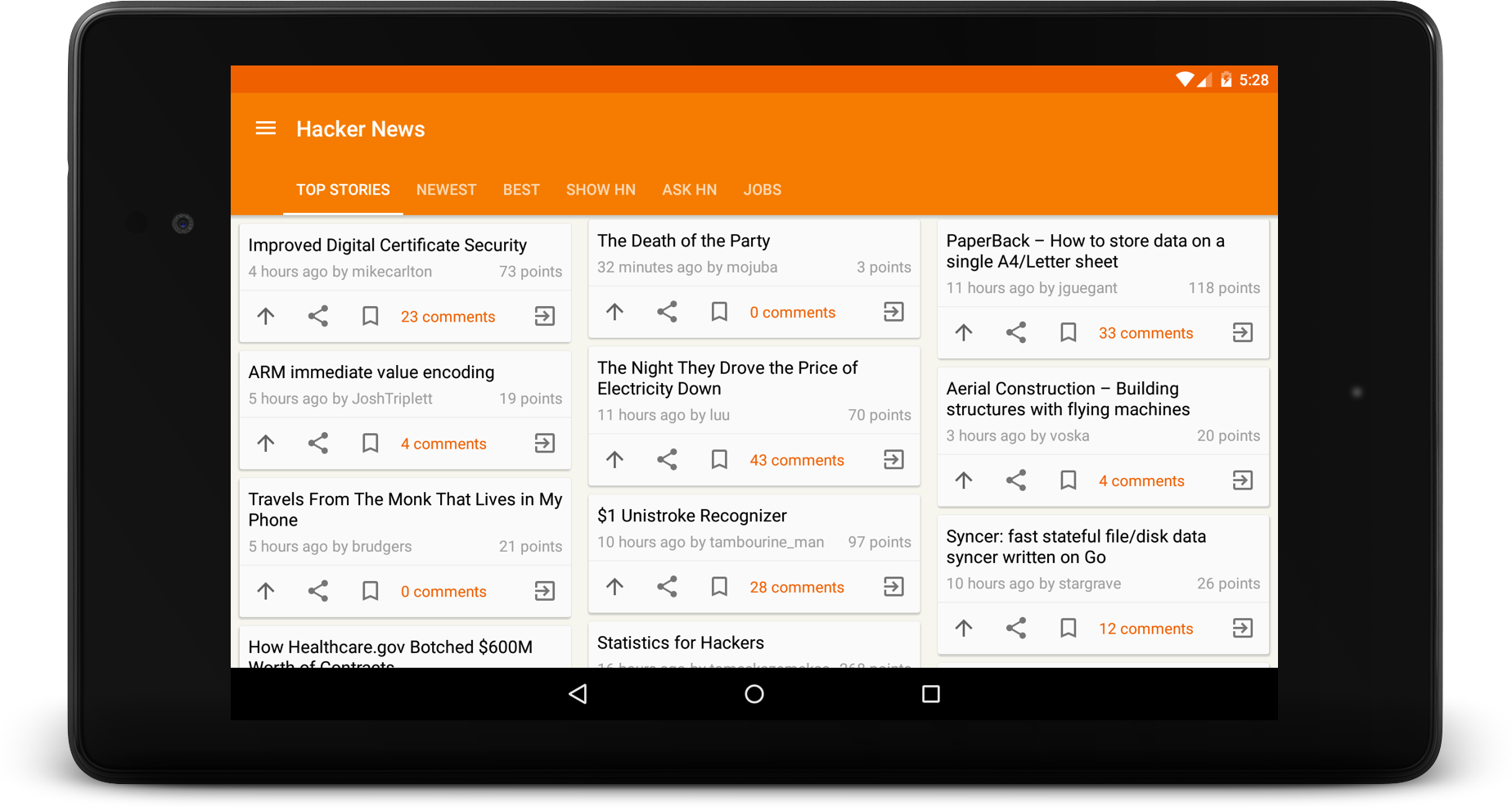Screen dimensions: 1512x807
Task: Bookmark PaperBack store data story
Action: tap(1069, 332)
